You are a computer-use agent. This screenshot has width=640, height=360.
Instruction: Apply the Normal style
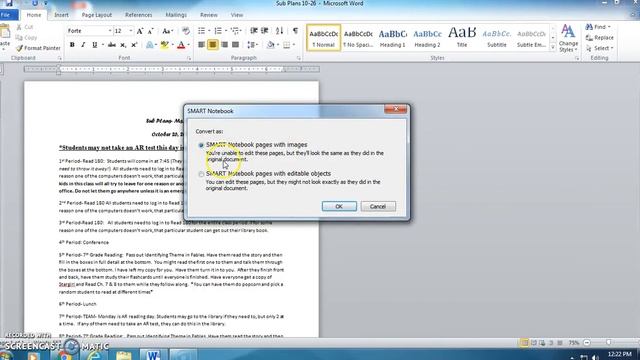coord(323,38)
